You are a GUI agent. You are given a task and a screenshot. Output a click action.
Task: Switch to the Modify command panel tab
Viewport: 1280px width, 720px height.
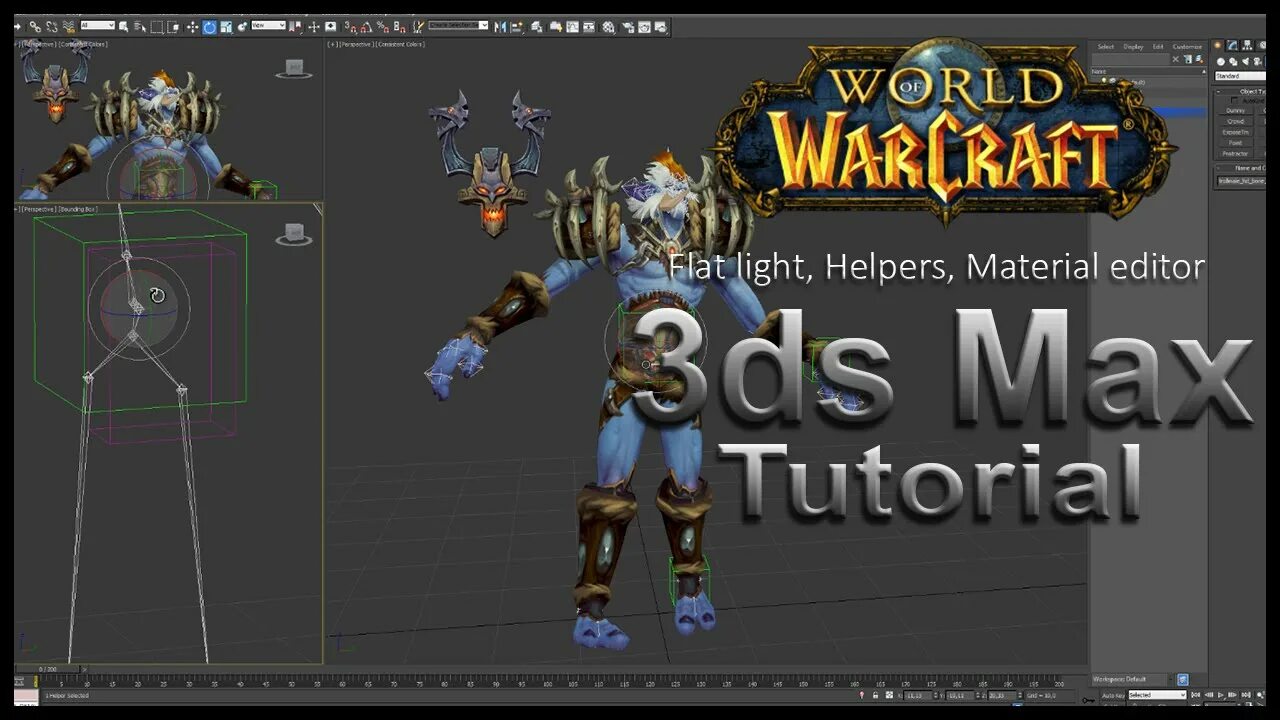click(1232, 45)
